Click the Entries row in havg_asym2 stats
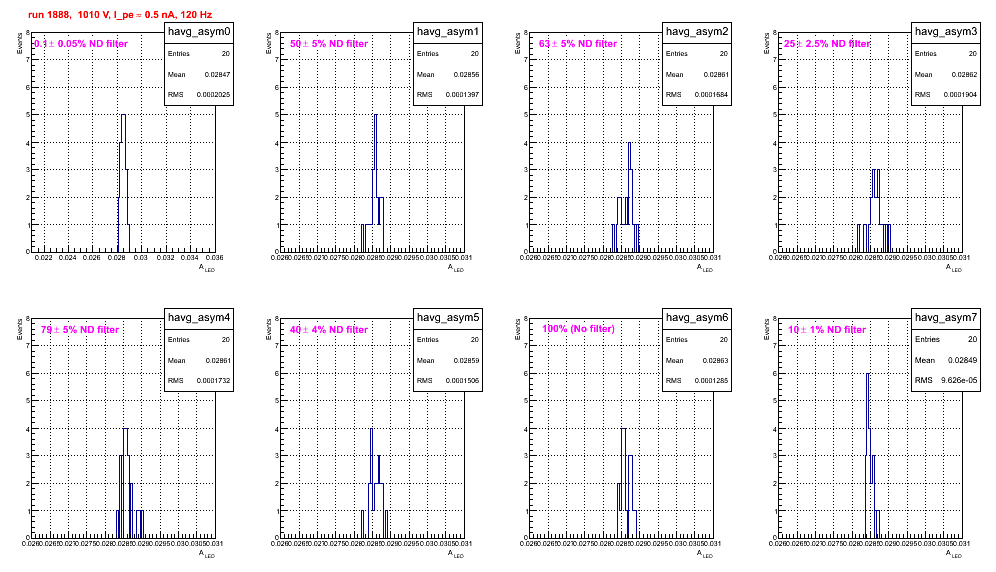This screenshot has height=572, width=996. coord(697,54)
